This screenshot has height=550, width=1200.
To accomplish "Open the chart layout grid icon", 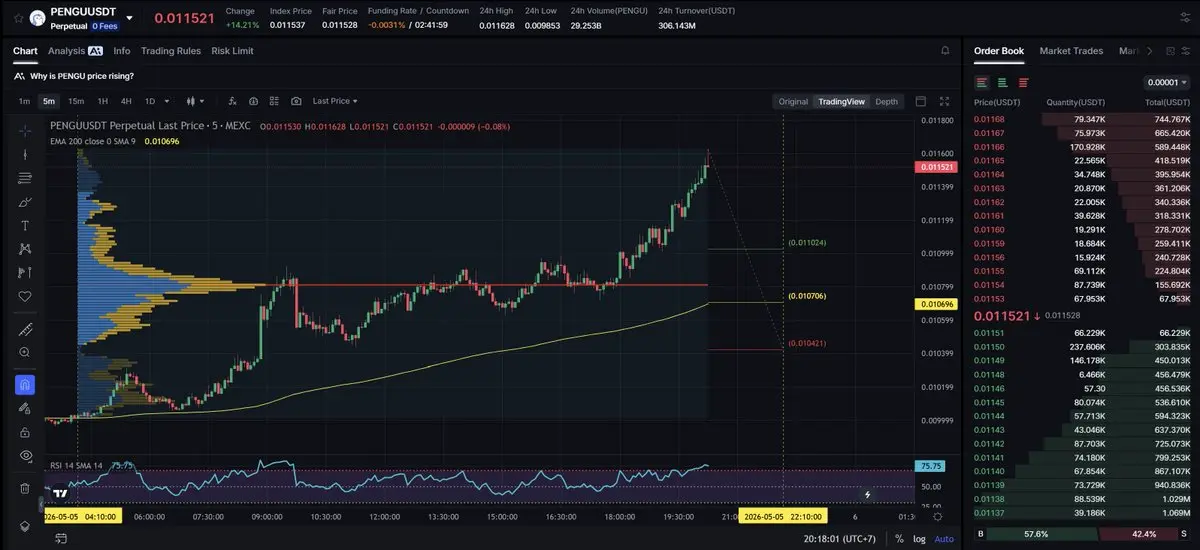I will (x=275, y=101).
